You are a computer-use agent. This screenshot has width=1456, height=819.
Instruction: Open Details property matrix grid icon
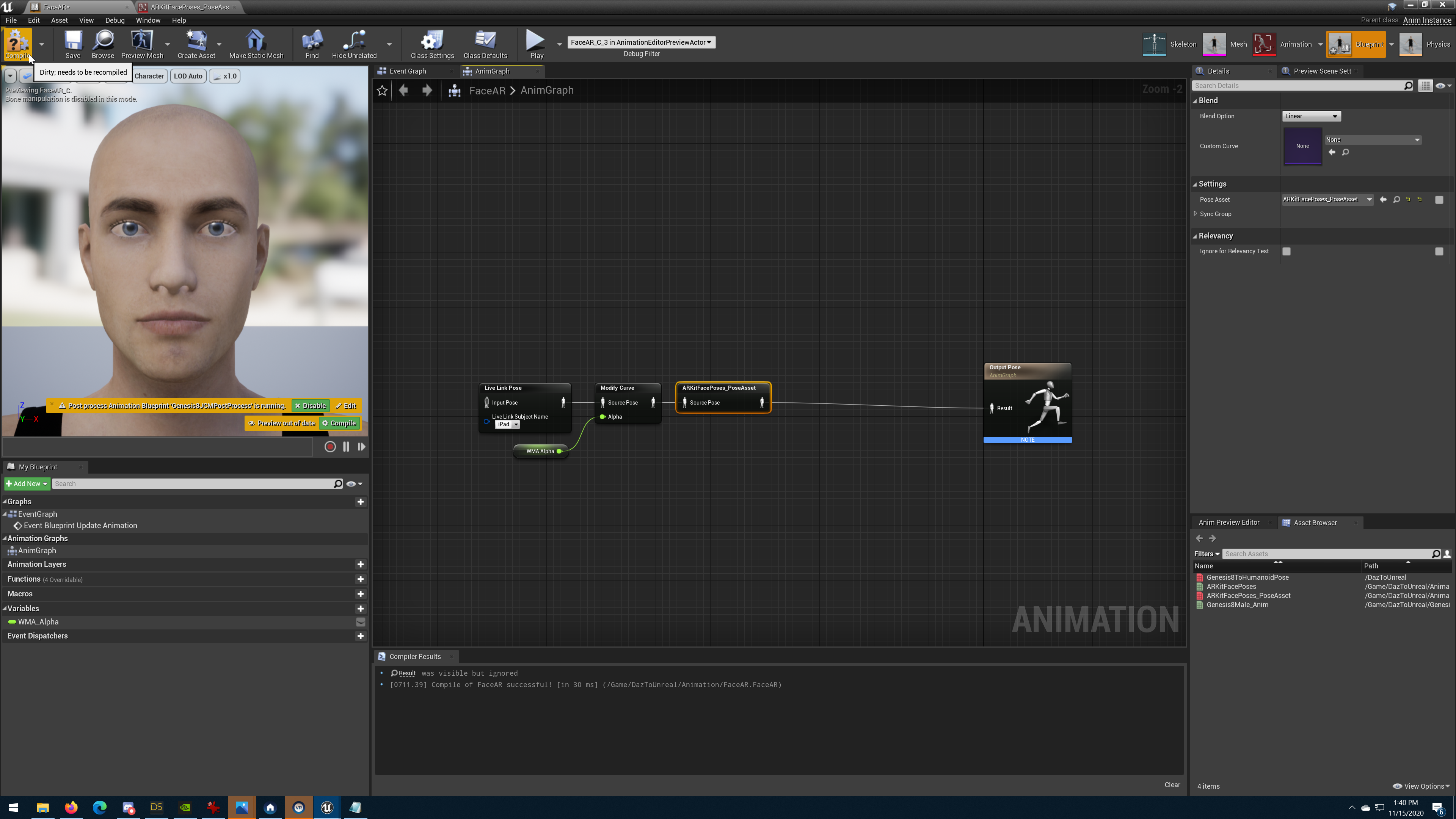pos(1425,86)
